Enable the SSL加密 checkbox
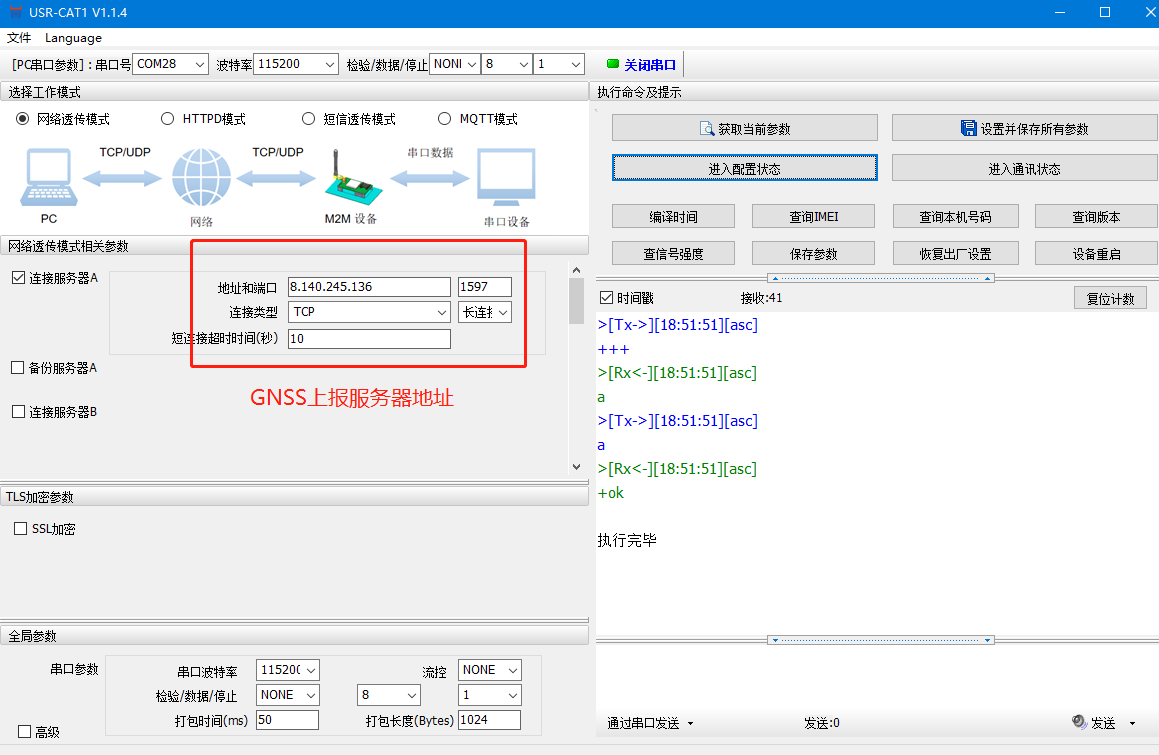Viewport: 1159px width, 755px height. 20,529
